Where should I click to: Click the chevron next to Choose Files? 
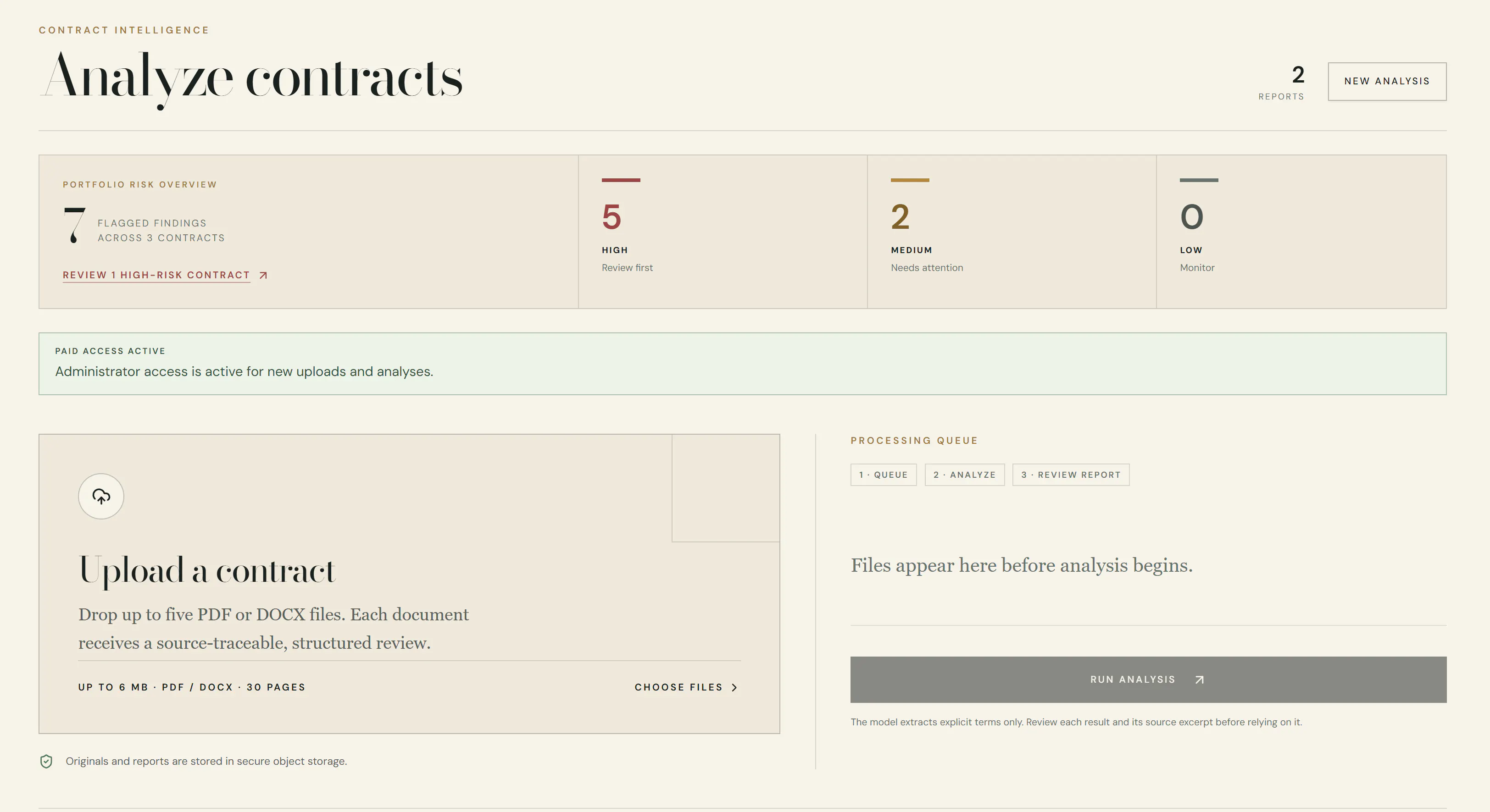click(x=734, y=687)
